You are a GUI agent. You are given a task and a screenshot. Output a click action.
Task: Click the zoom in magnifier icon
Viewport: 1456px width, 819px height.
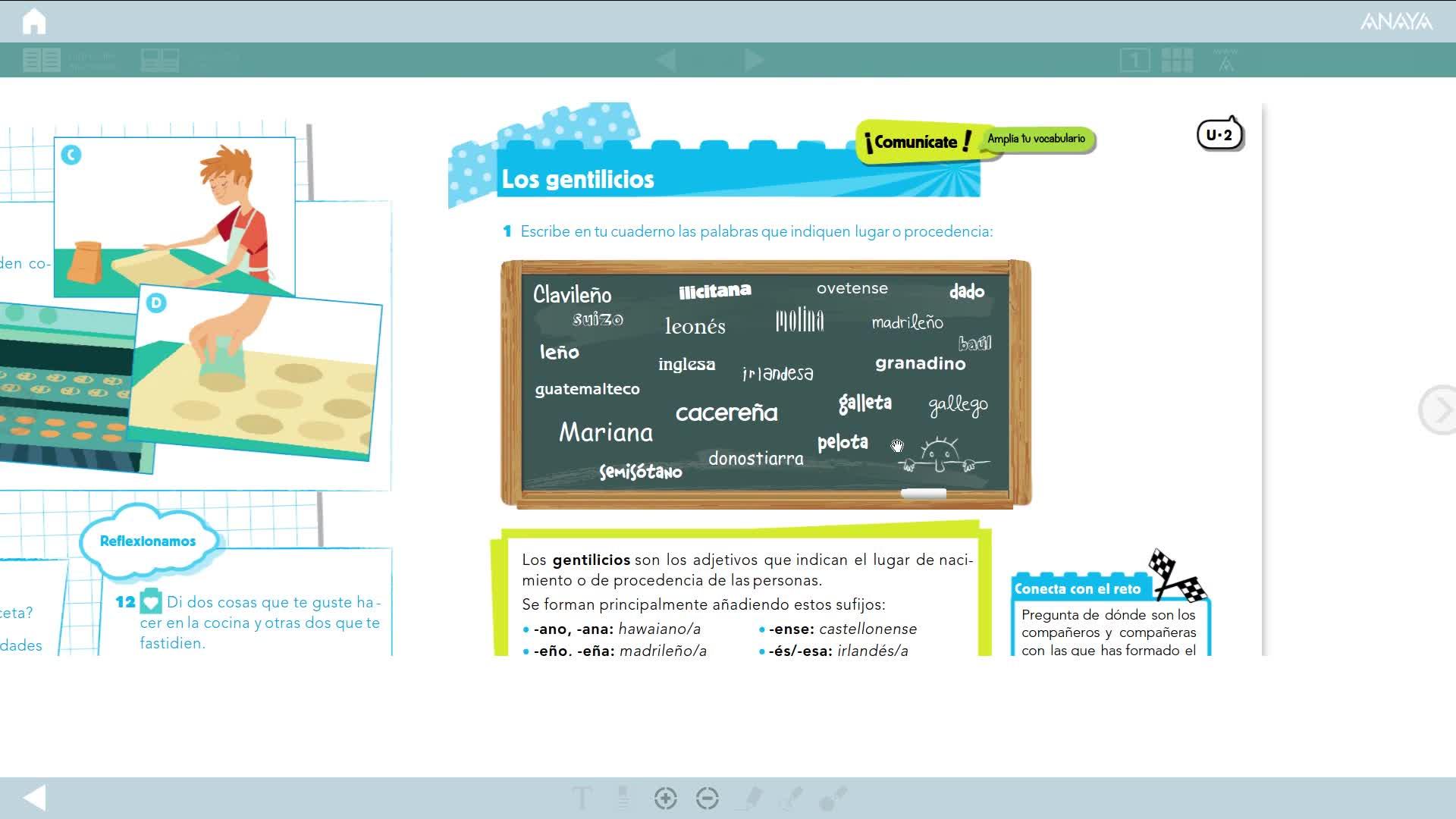pyautogui.click(x=665, y=798)
